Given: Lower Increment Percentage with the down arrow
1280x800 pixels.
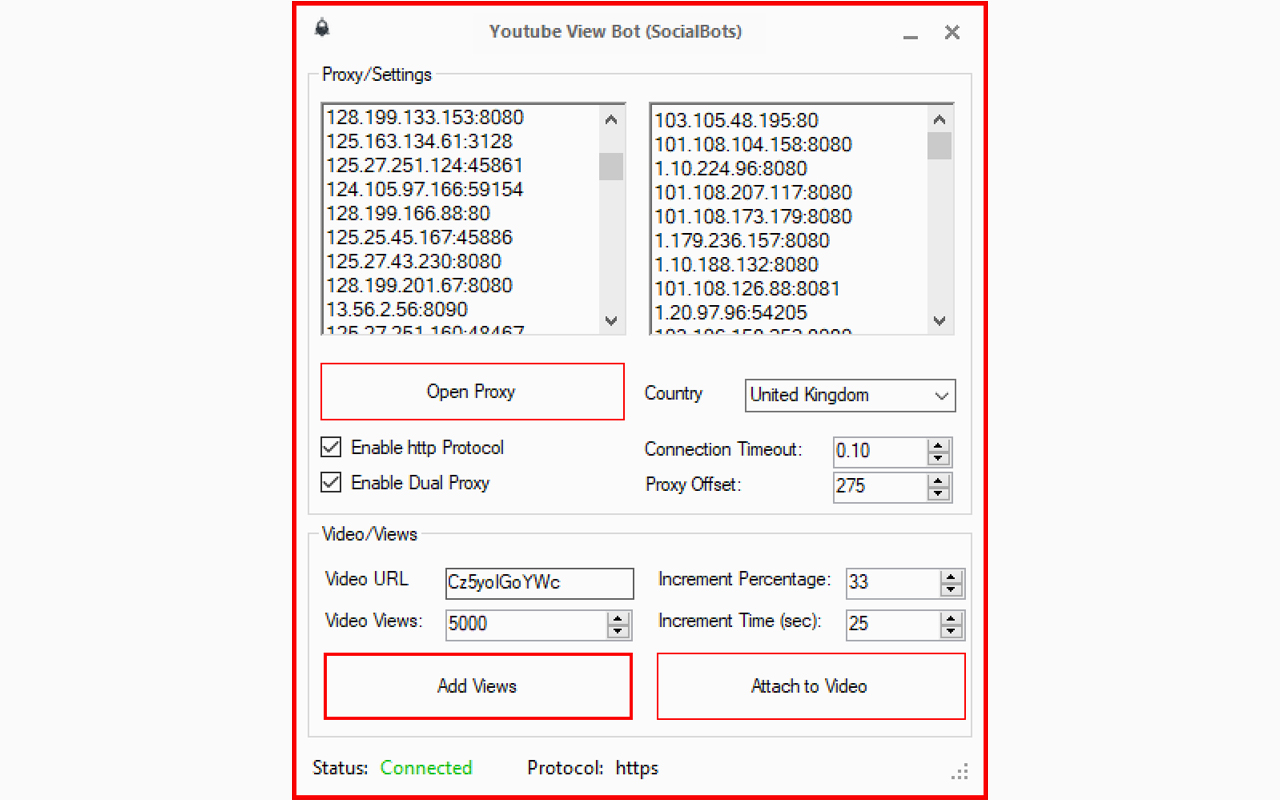Looking at the screenshot, I should (951, 591).
